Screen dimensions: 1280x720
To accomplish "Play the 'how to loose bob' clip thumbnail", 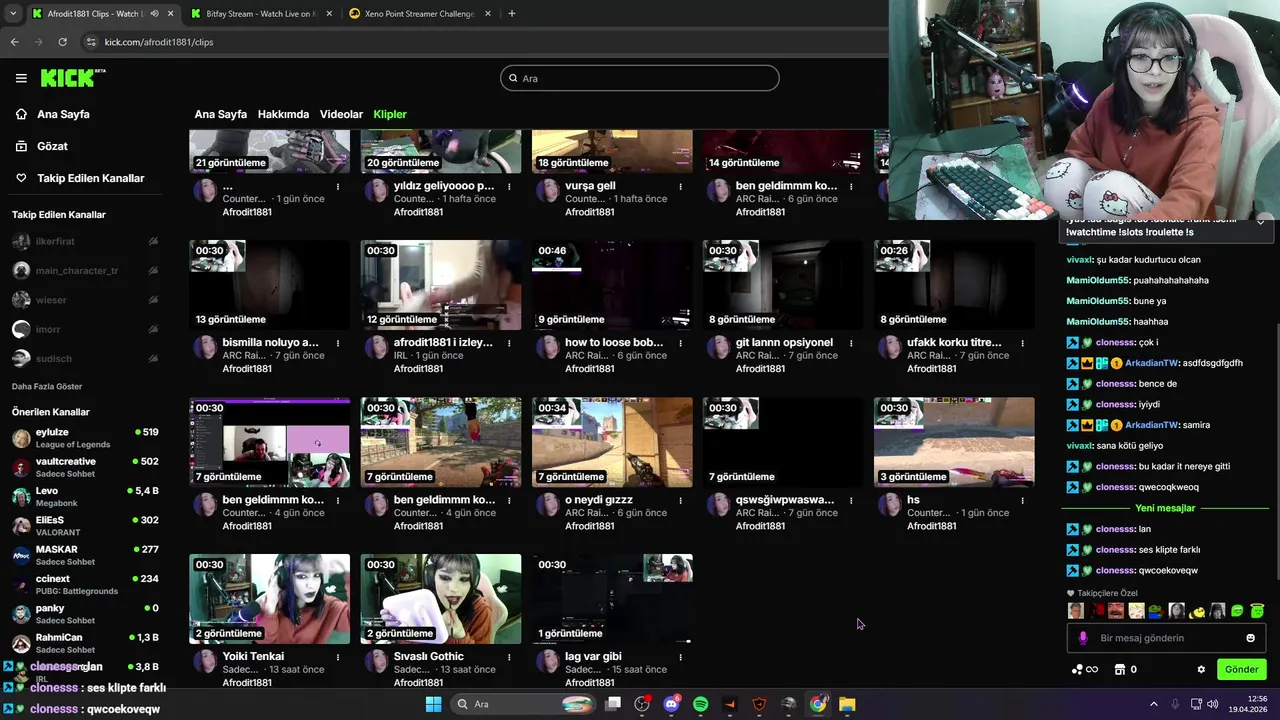I will tap(612, 285).
